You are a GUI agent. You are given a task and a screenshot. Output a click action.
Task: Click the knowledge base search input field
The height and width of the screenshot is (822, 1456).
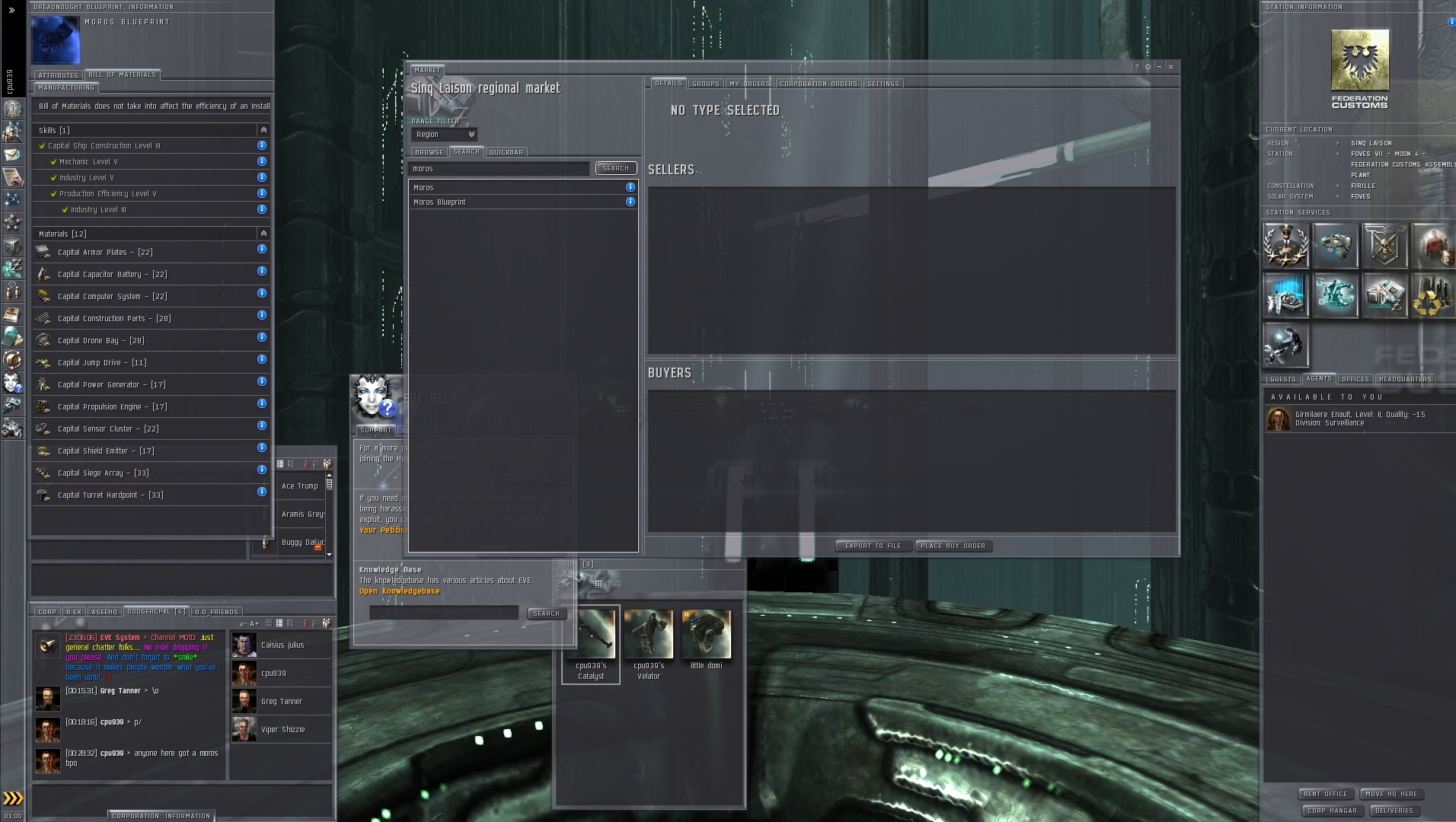[444, 613]
